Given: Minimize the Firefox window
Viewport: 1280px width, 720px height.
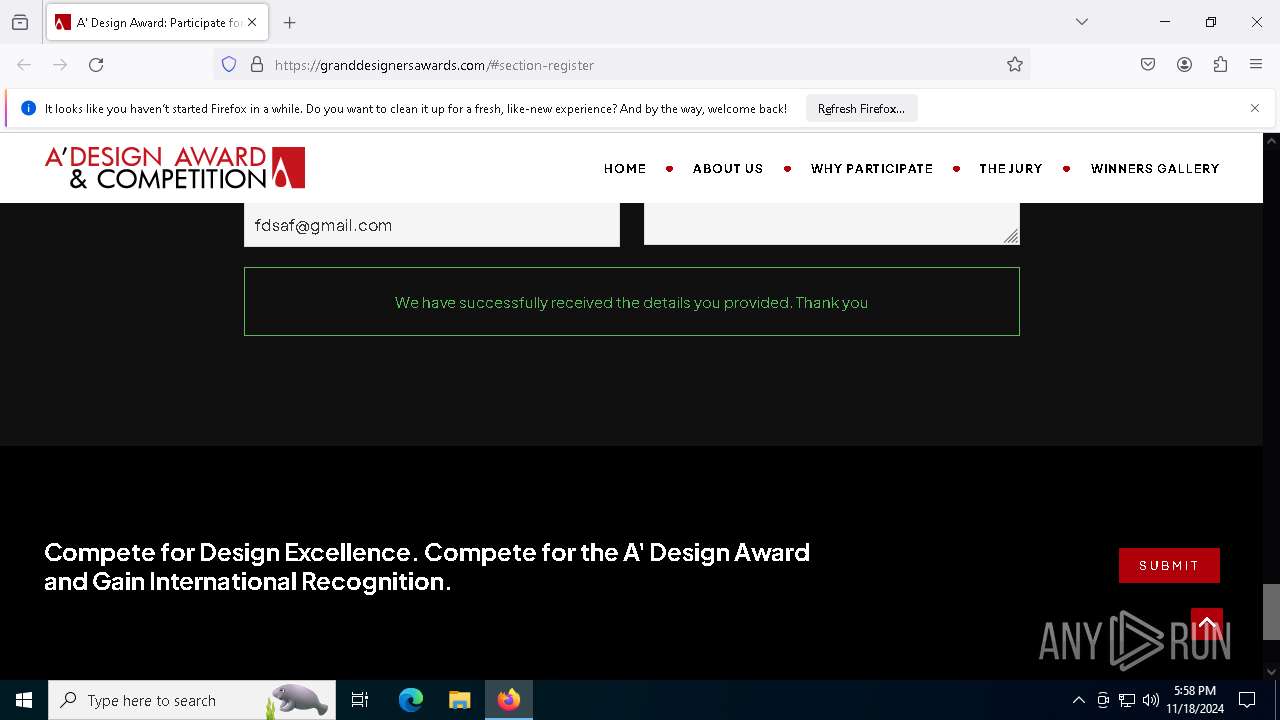Looking at the screenshot, I should tap(1165, 22).
